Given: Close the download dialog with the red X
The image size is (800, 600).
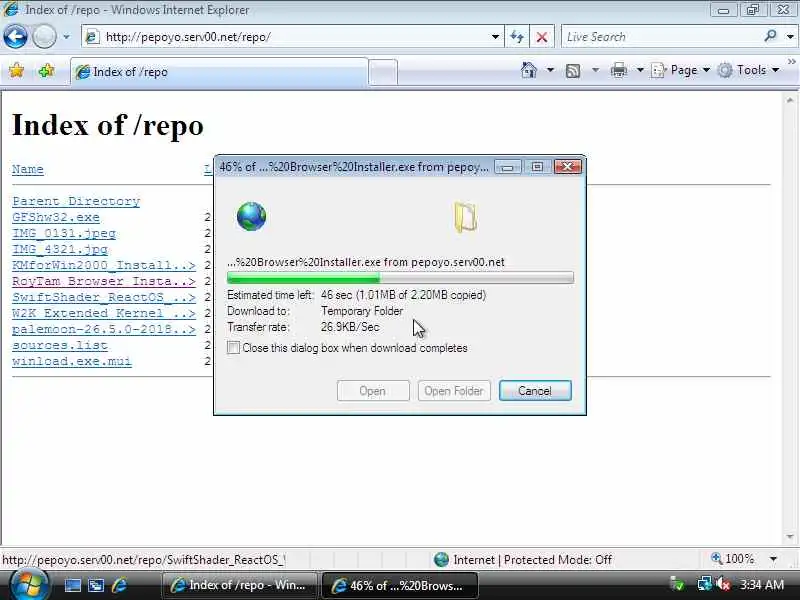Looking at the screenshot, I should pos(567,167).
